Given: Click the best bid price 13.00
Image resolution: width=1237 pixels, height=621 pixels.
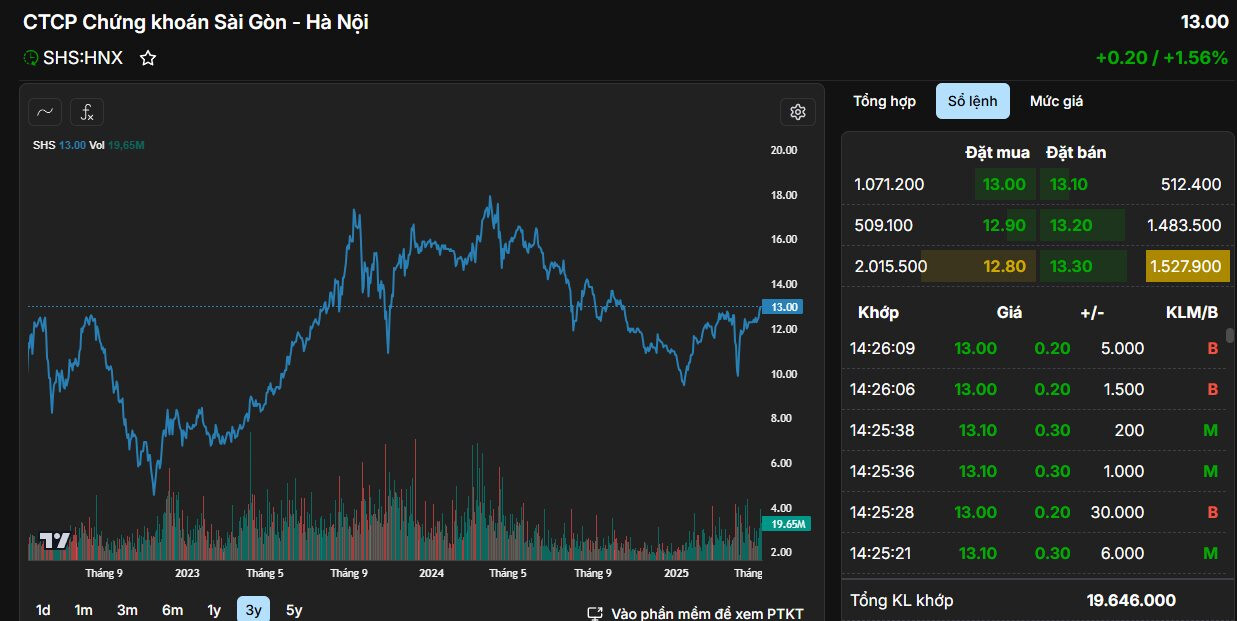Looking at the screenshot, I should 1003,184.
